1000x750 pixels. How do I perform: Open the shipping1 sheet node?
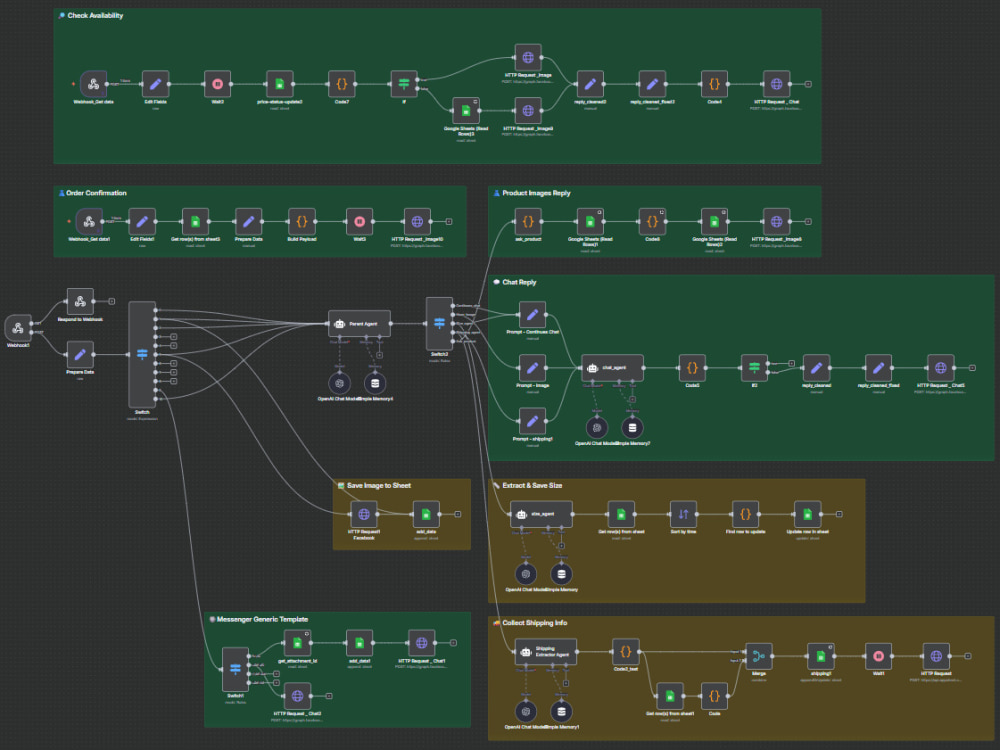pos(821,656)
